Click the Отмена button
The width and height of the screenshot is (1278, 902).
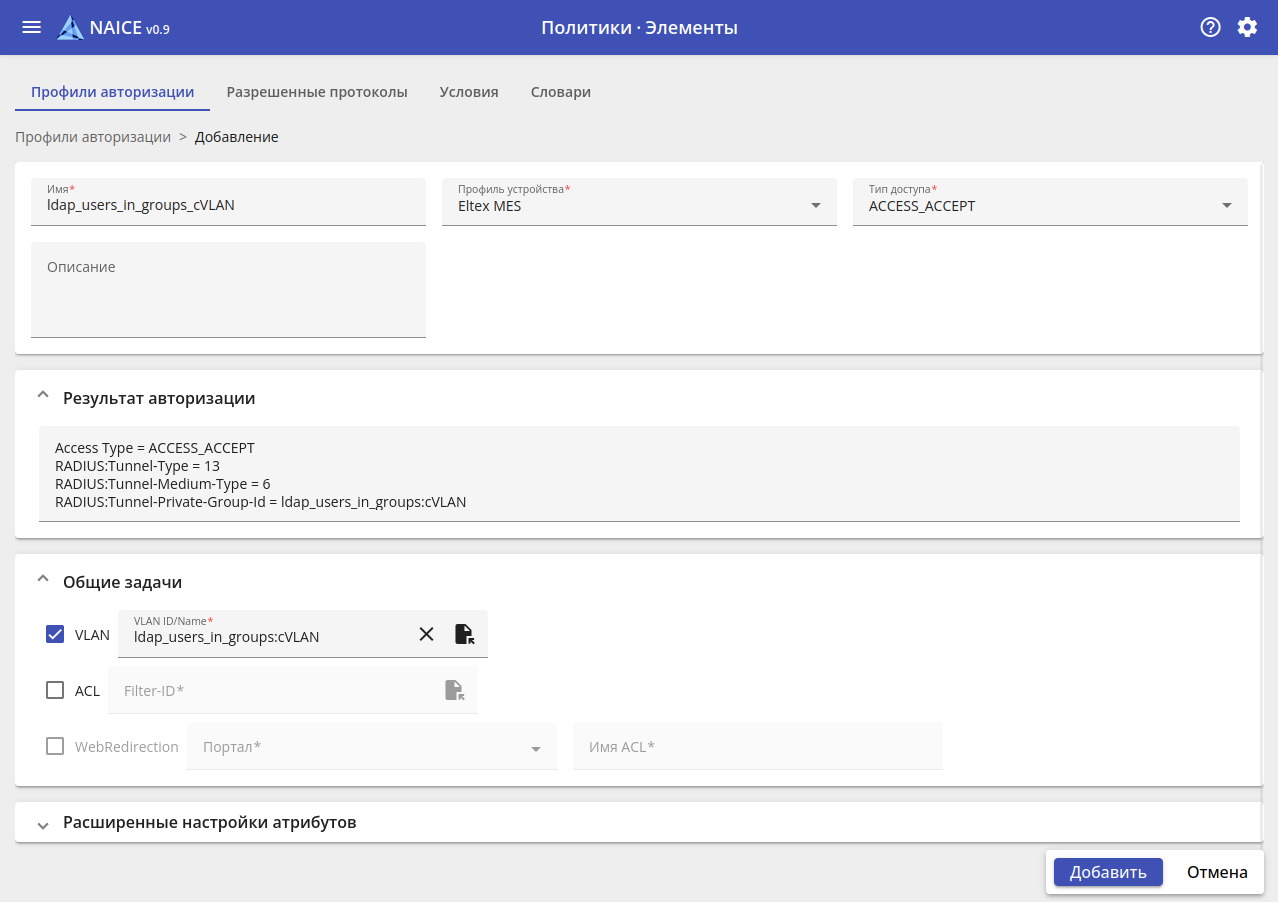tap(1217, 872)
